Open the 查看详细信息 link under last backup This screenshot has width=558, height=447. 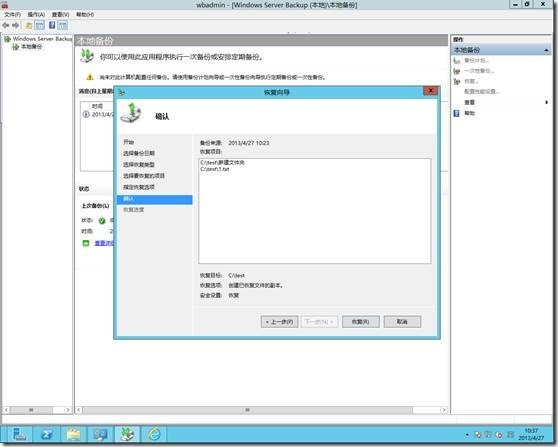coord(104,243)
